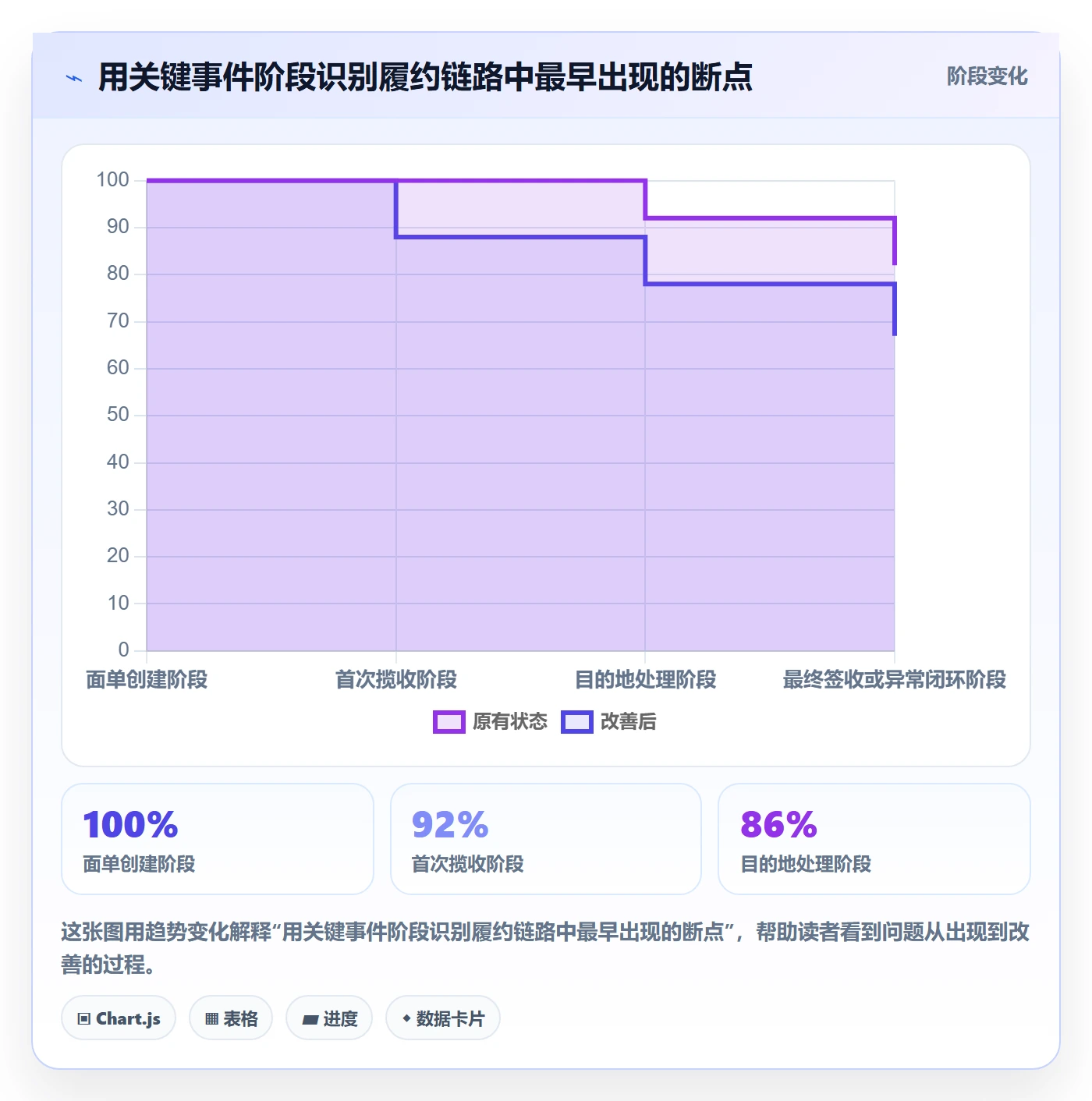Screen dimensions: 1092x1101
Task: Click the 原有状态 legend label
Action: [510, 722]
